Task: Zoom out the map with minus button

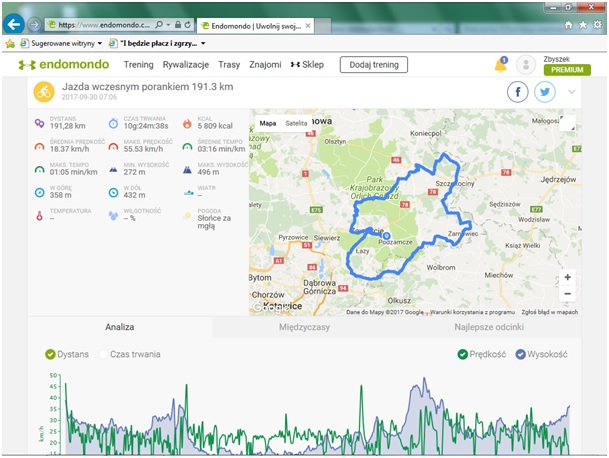Action: click(x=567, y=294)
